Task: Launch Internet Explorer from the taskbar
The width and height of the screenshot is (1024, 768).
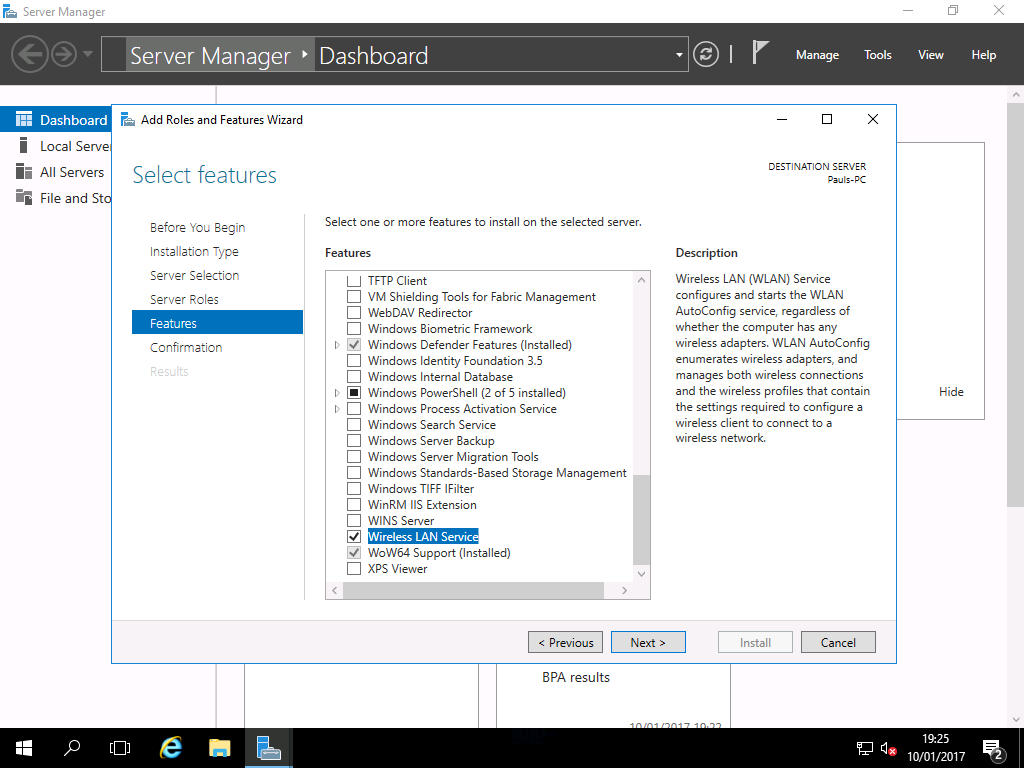Action: coord(171,748)
